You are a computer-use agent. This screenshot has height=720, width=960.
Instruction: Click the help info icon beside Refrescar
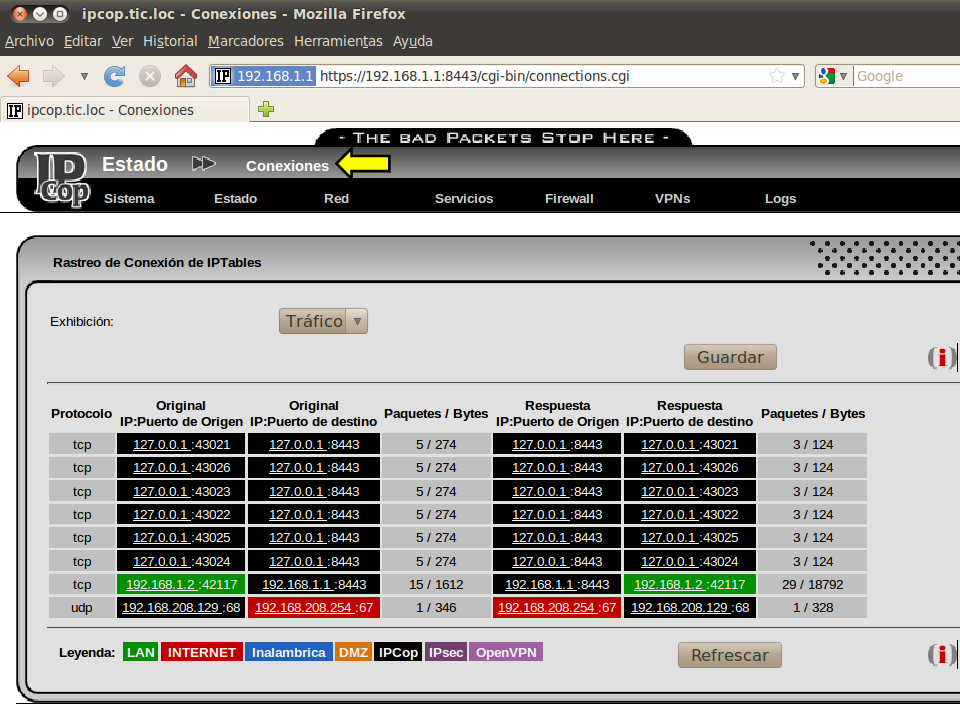click(x=940, y=655)
